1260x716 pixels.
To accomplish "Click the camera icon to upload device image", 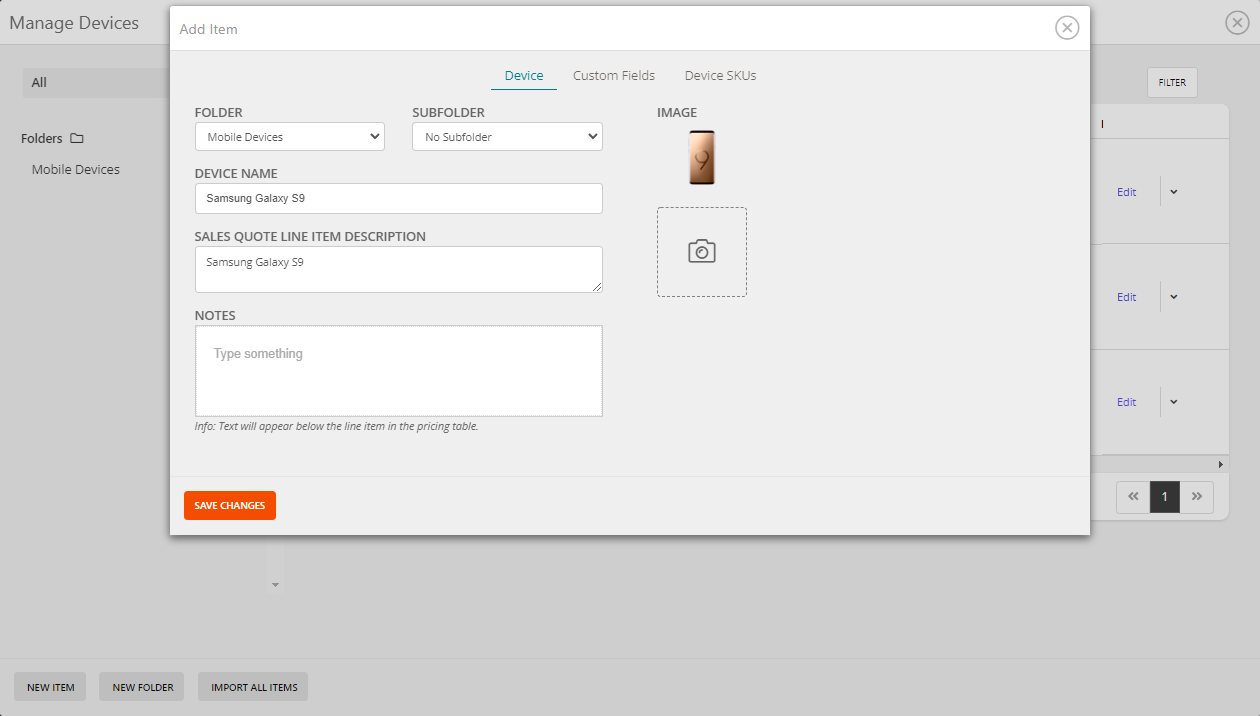I will (701, 251).
